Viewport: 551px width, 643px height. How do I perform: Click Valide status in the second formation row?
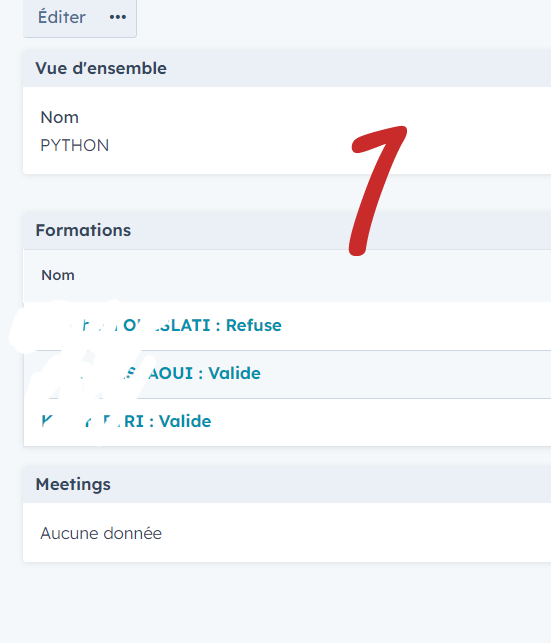235,373
